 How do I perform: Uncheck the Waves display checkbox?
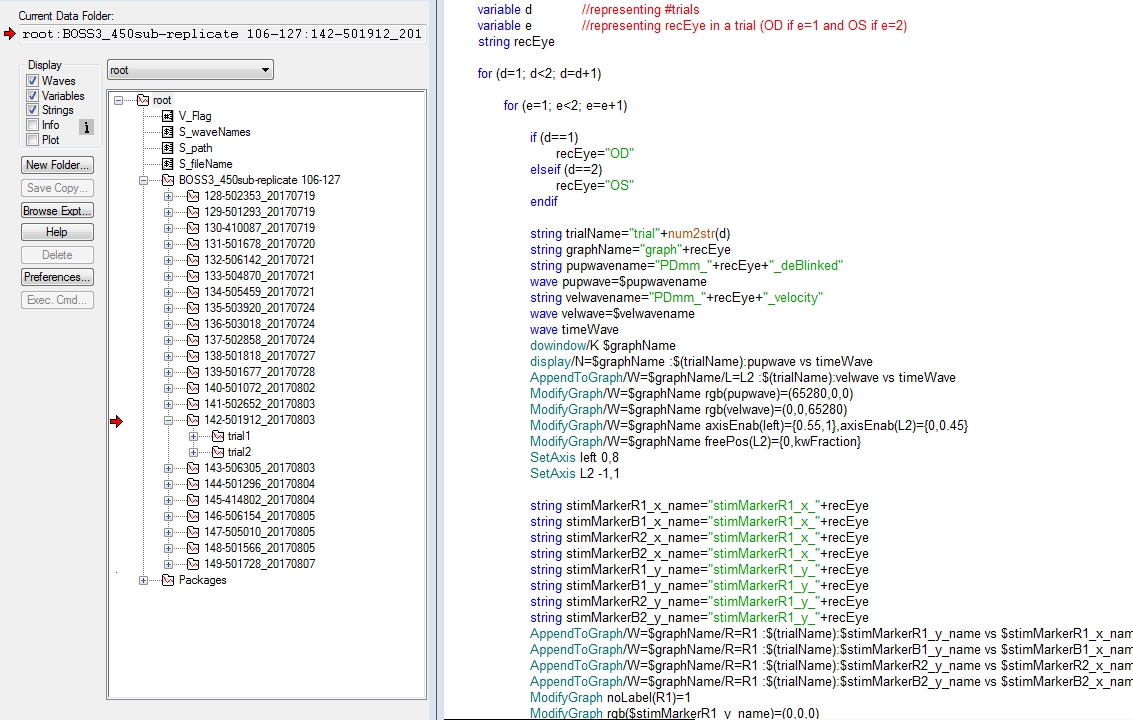tap(33, 81)
